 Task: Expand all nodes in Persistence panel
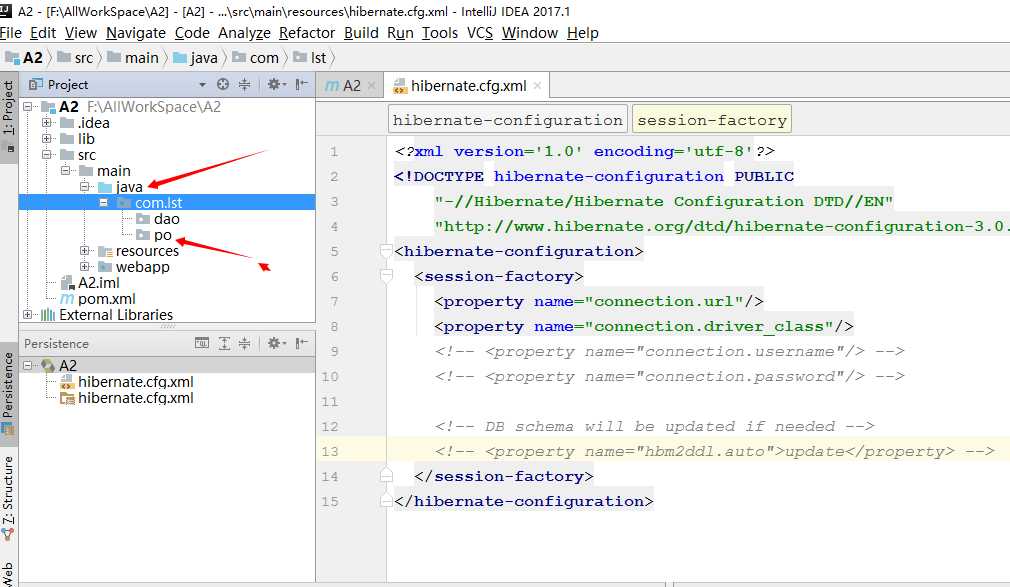224,343
